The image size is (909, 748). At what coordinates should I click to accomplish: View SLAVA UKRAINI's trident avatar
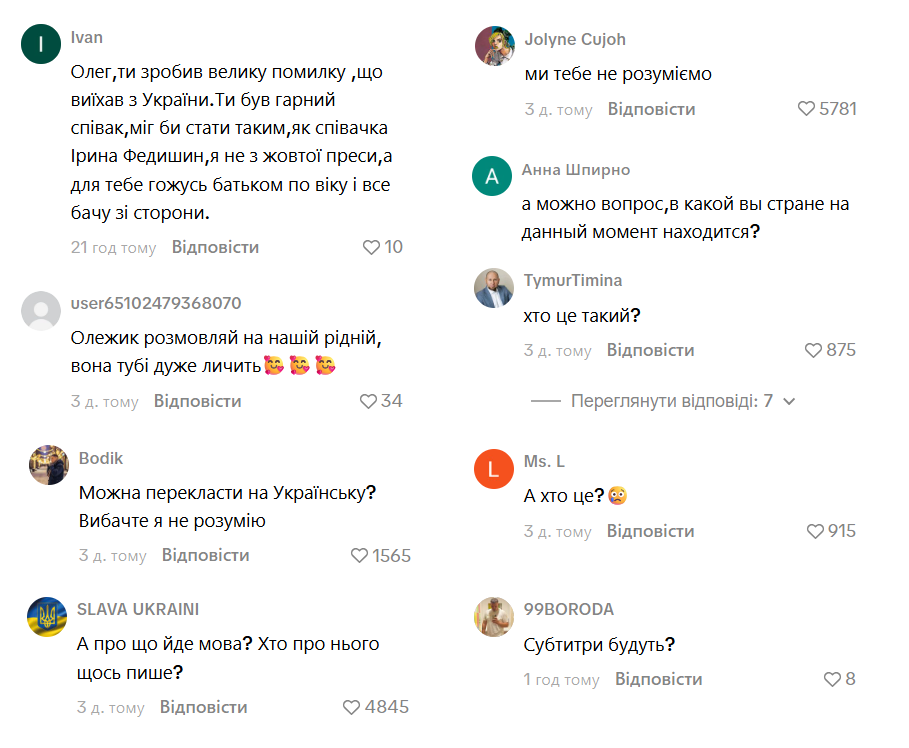47,616
